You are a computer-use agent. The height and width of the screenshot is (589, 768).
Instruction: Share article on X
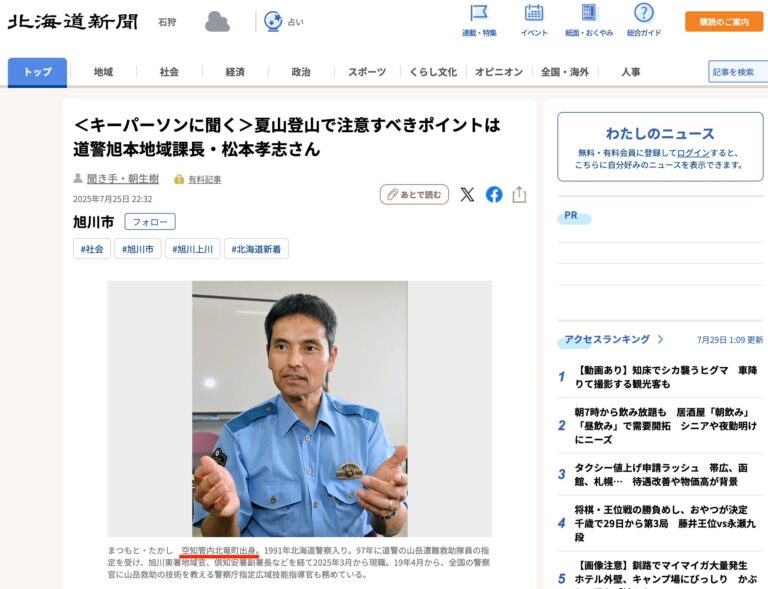[x=467, y=195]
